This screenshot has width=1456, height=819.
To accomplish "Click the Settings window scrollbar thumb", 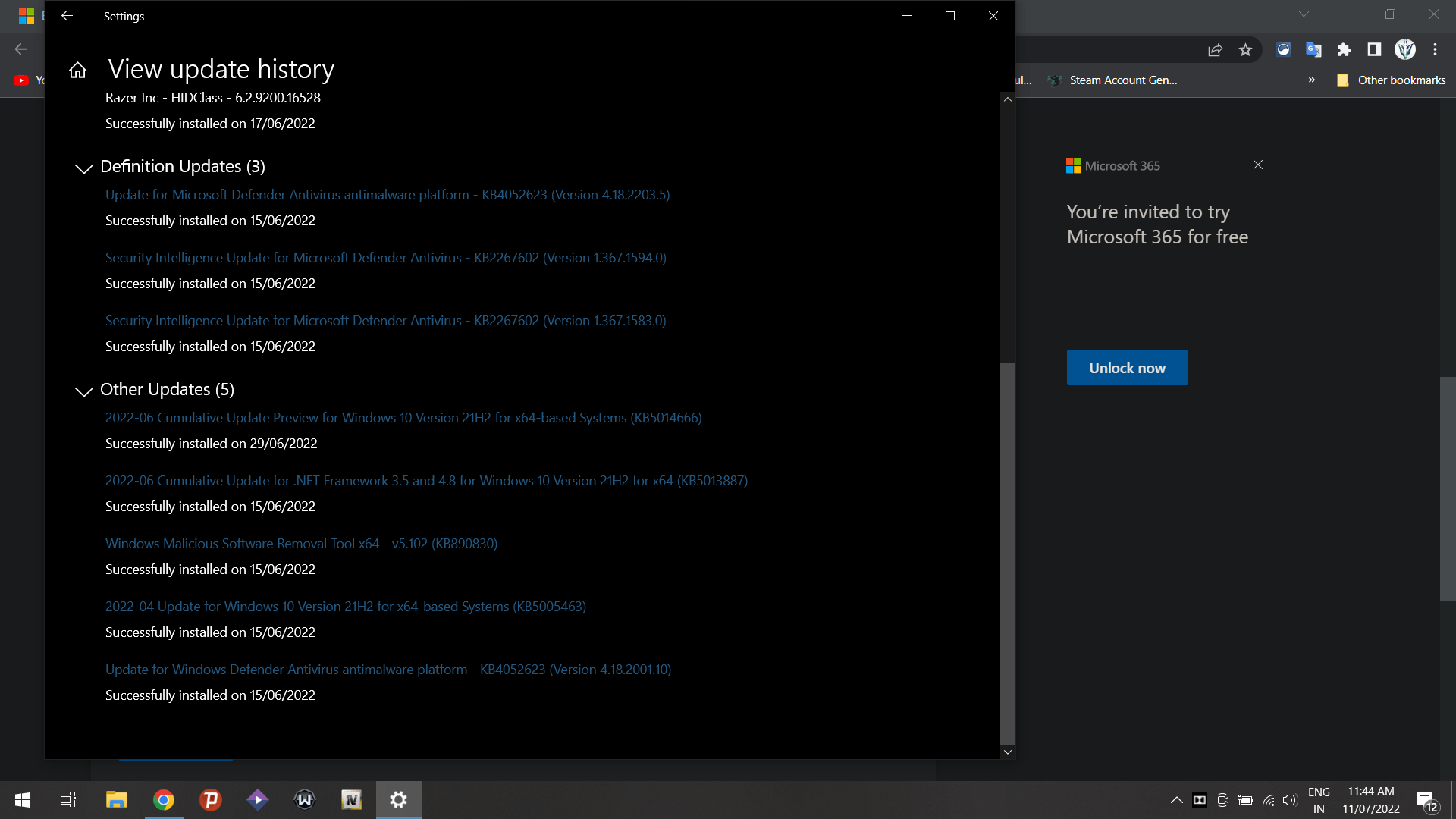I will 1008,554.
